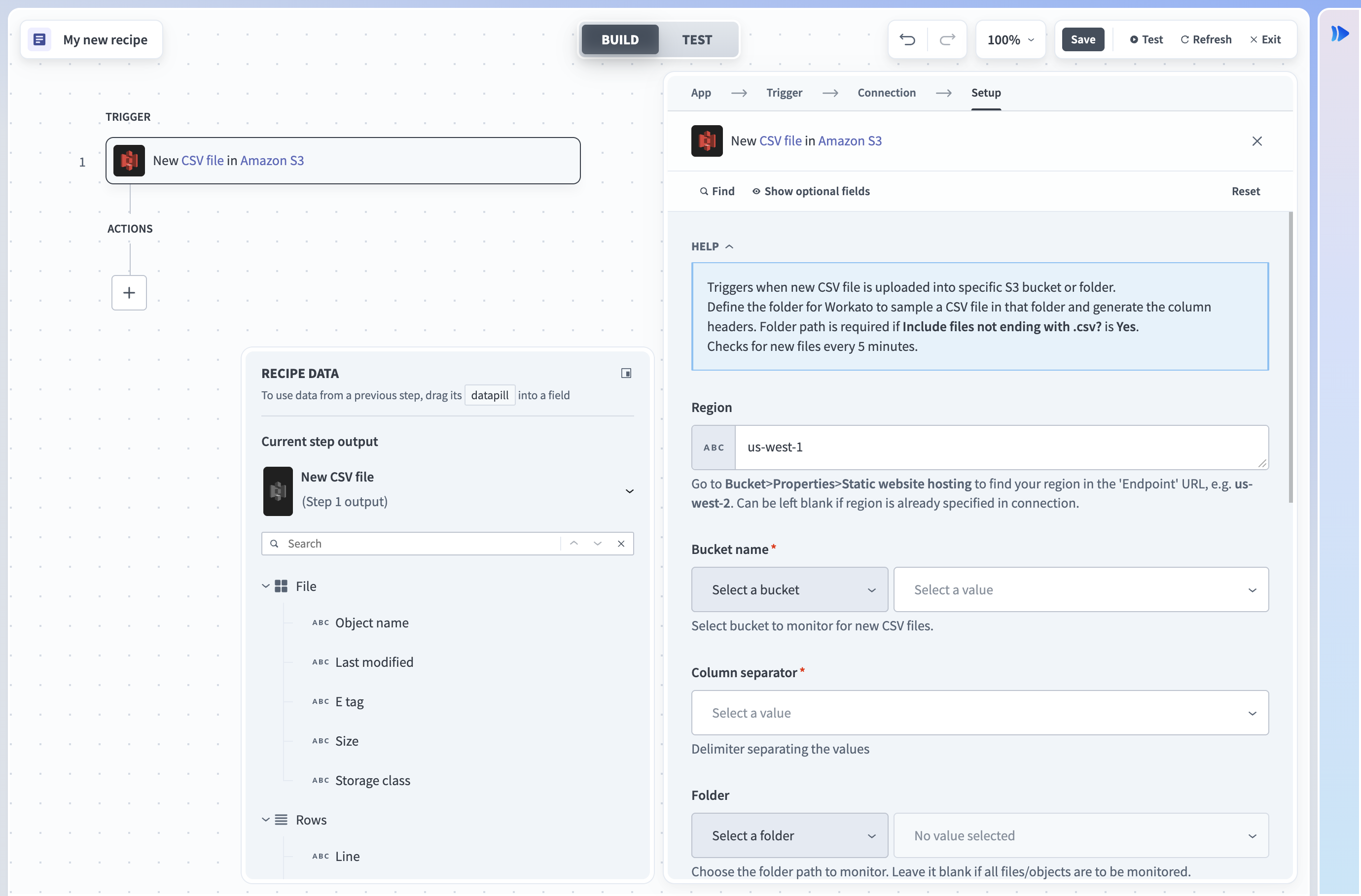Collapse the HELP section
The width and height of the screenshot is (1361, 896).
[x=712, y=246]
